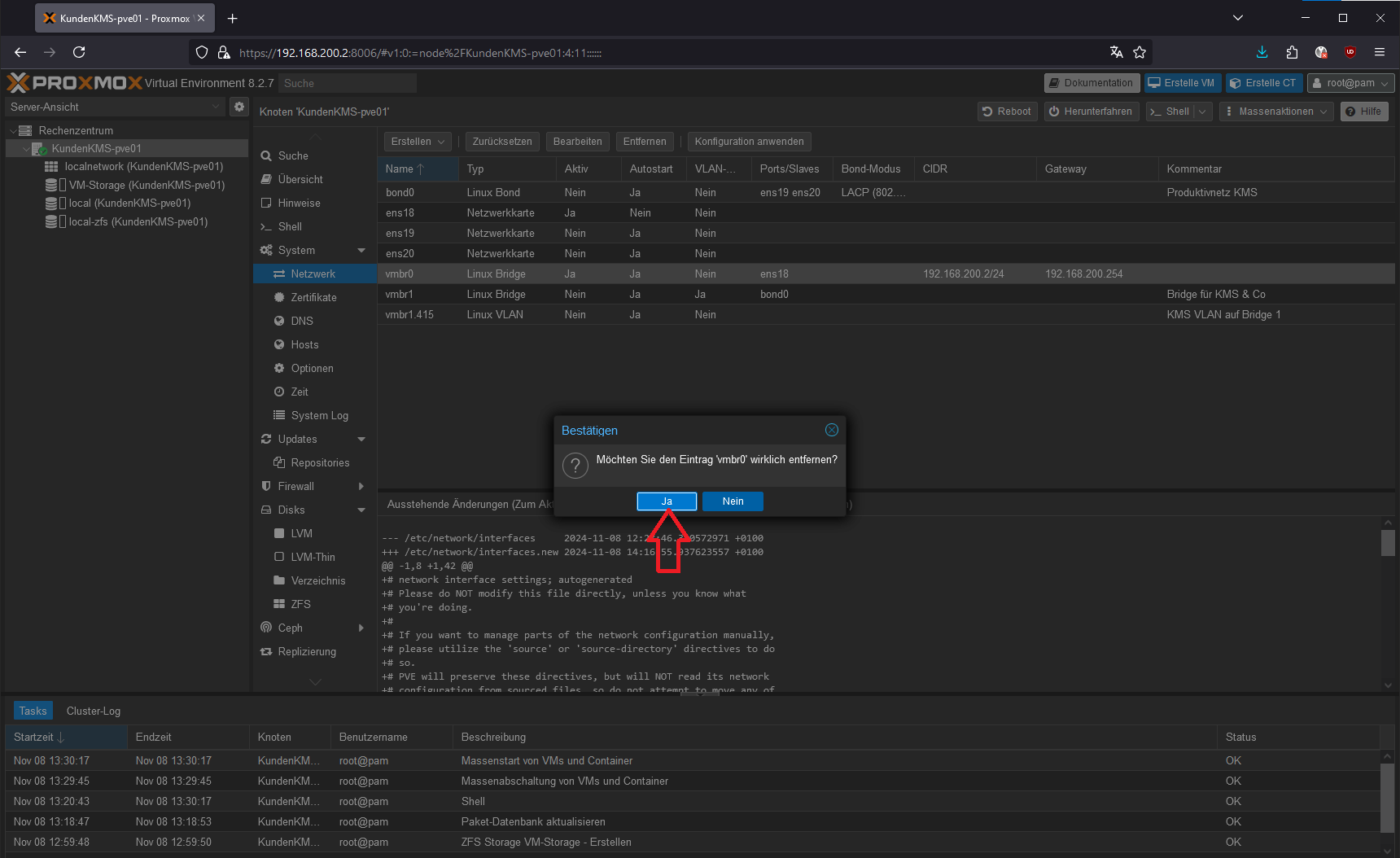This screenshot has width=1400, height=858.
Task: Open the root@pam user dropdown
Action: tap(1350, 83)
